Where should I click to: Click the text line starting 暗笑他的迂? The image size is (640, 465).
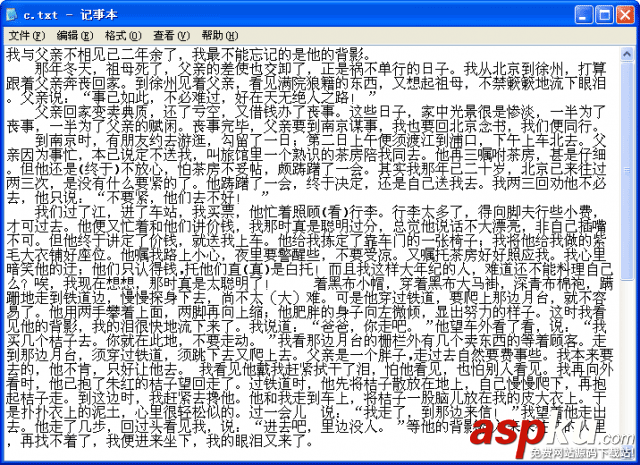pos(309,269)
